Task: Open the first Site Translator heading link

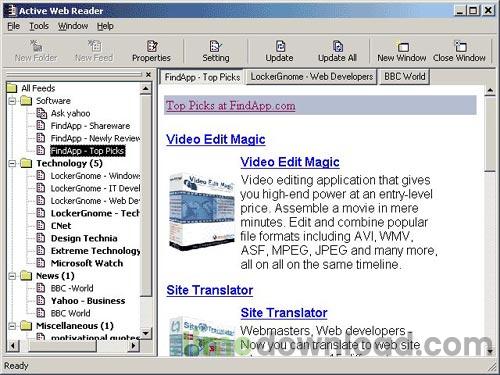Action: click(x=210, y=290)
